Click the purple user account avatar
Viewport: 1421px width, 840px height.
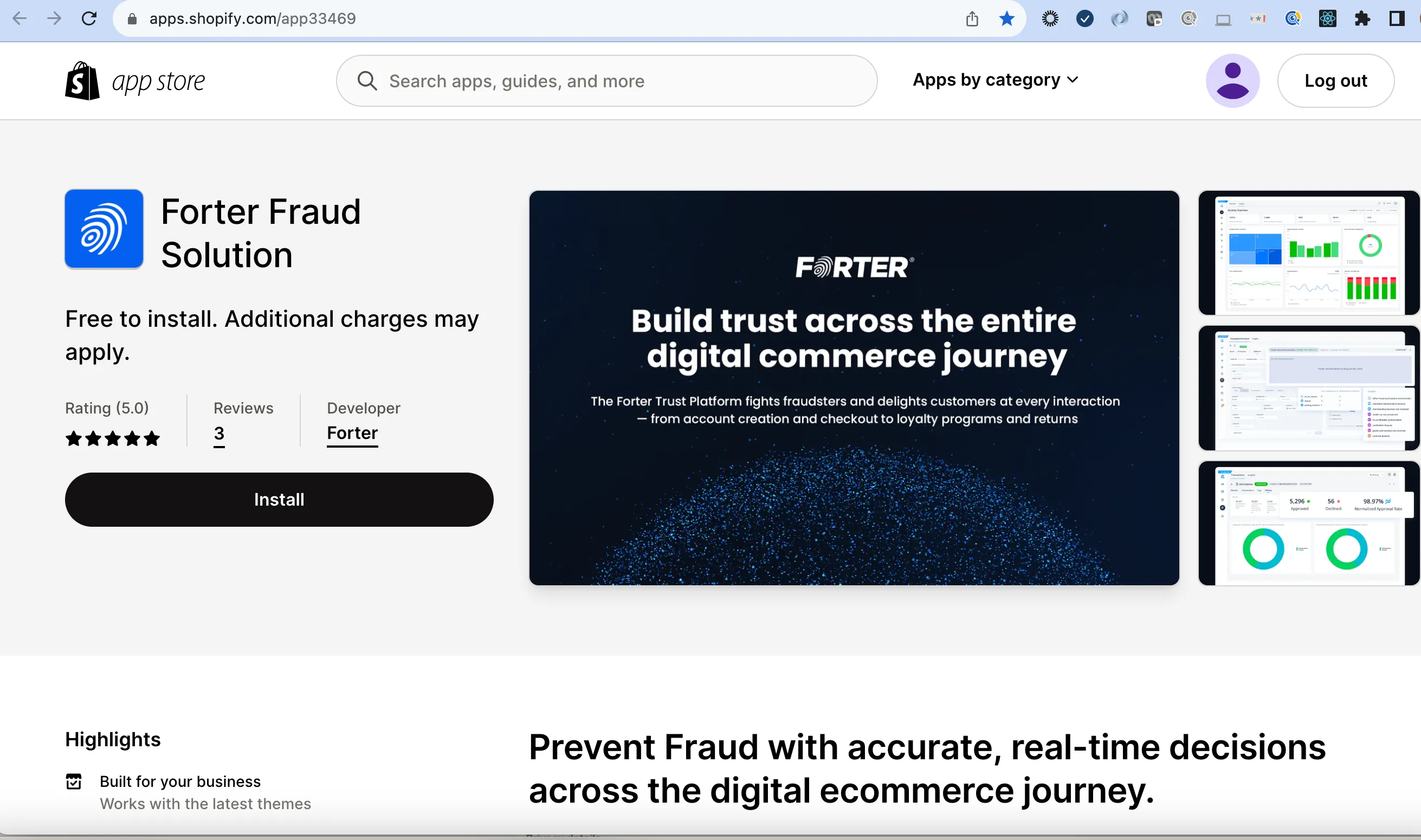coord(1232,81)
